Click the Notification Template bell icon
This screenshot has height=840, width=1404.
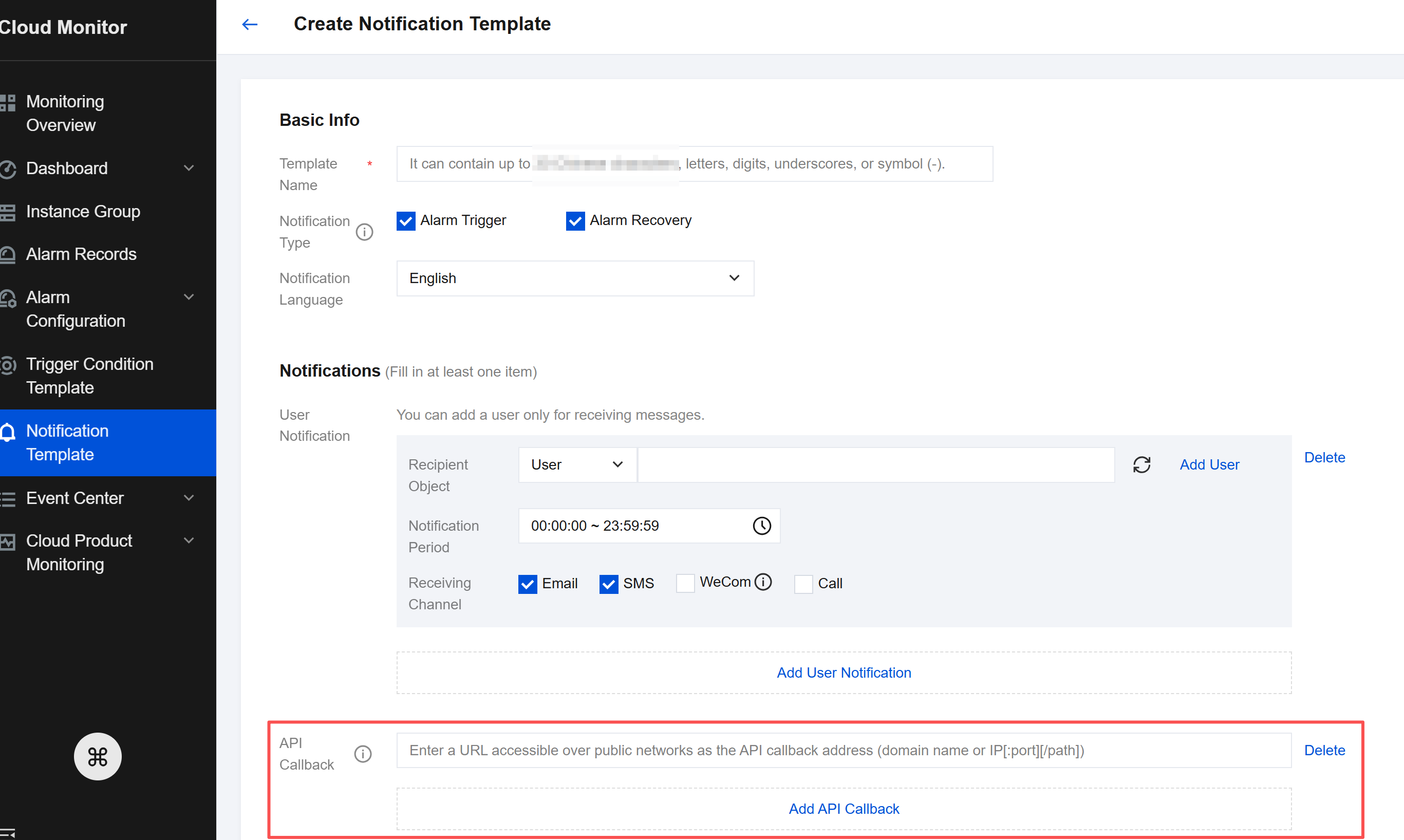click(7, 432)
